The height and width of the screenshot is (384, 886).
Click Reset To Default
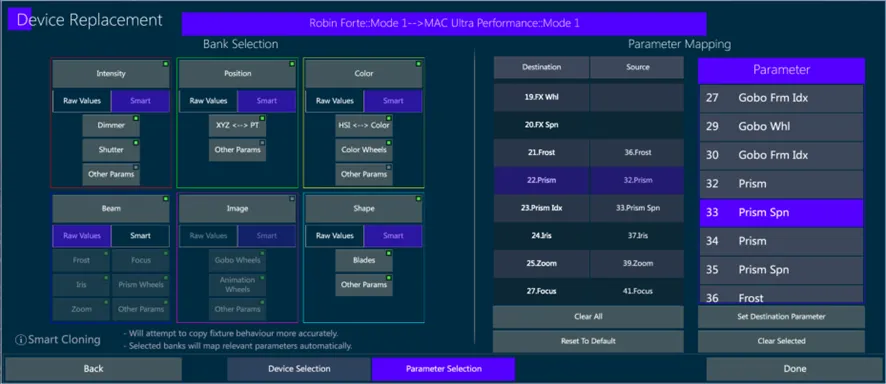tap(588, 341)
